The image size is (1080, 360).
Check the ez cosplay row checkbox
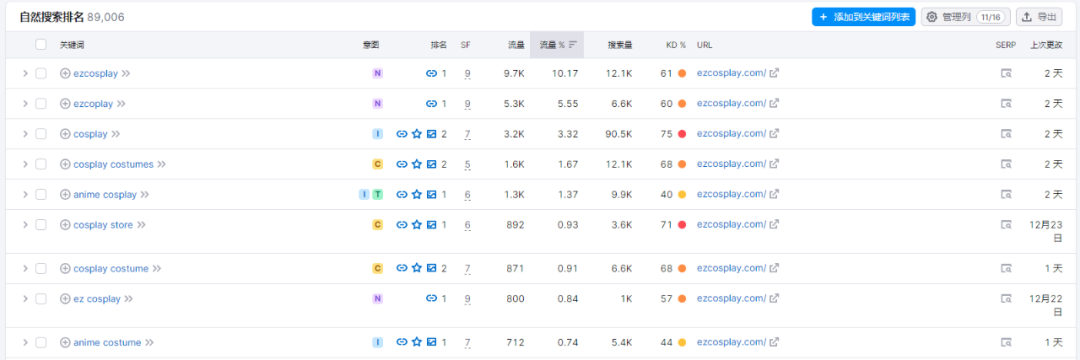(41, 299)
